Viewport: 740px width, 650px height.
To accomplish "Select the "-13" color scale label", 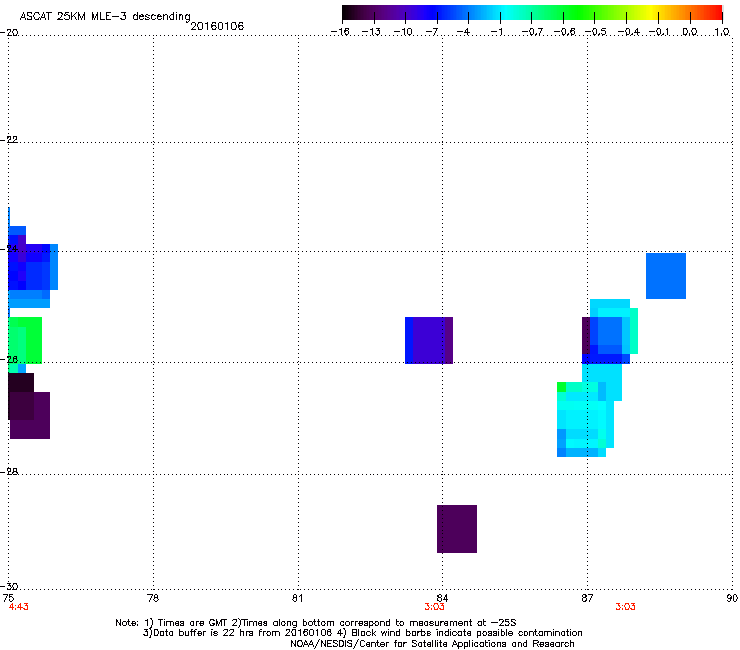I will pyautogui.click(x=371, y=32).
